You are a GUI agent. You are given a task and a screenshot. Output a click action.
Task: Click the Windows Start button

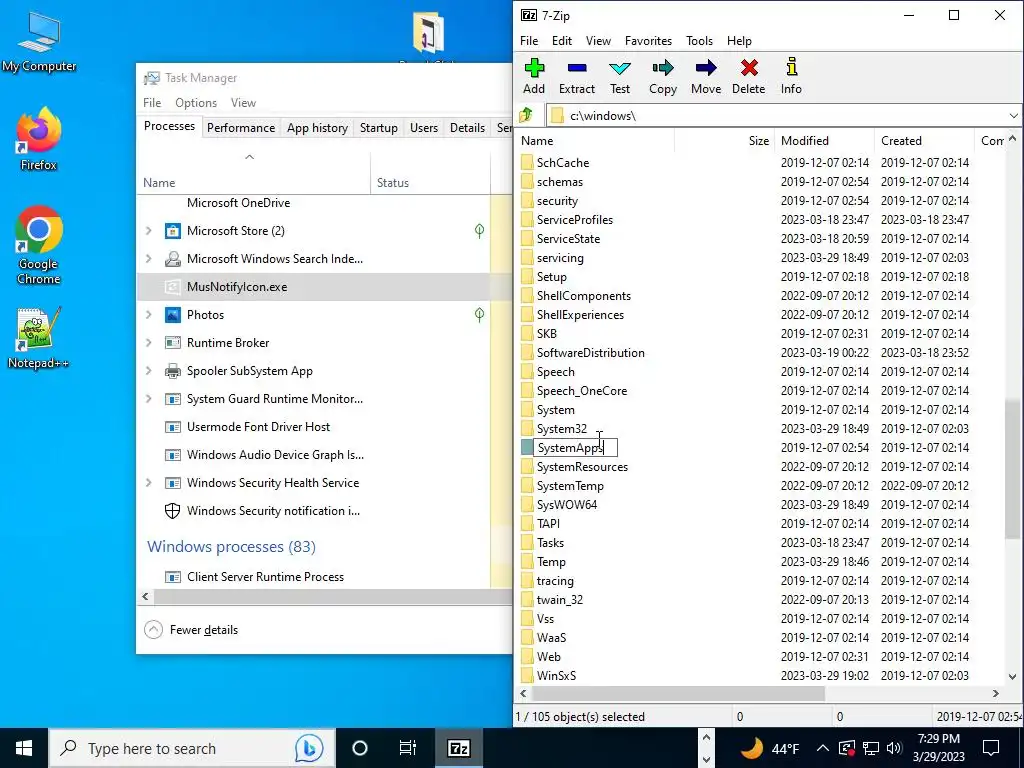tap(24, 748)
